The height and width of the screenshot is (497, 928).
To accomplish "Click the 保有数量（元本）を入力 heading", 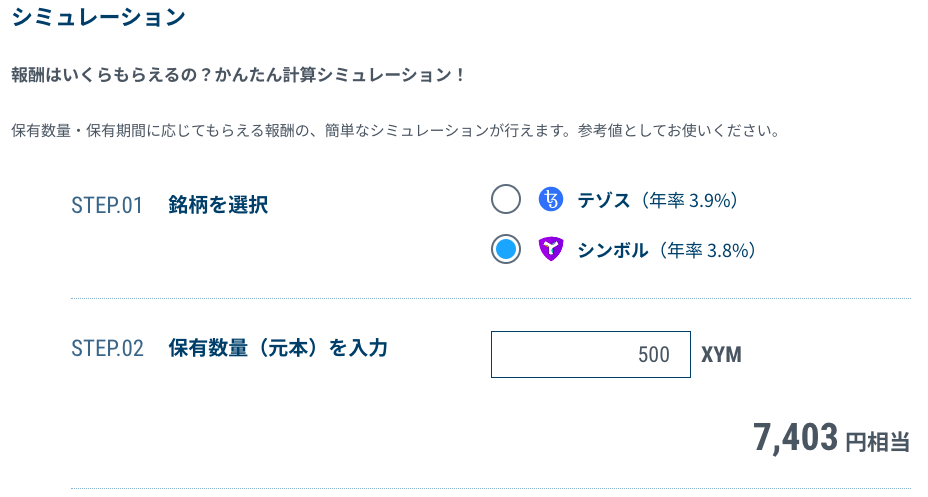I will [278, 348].
